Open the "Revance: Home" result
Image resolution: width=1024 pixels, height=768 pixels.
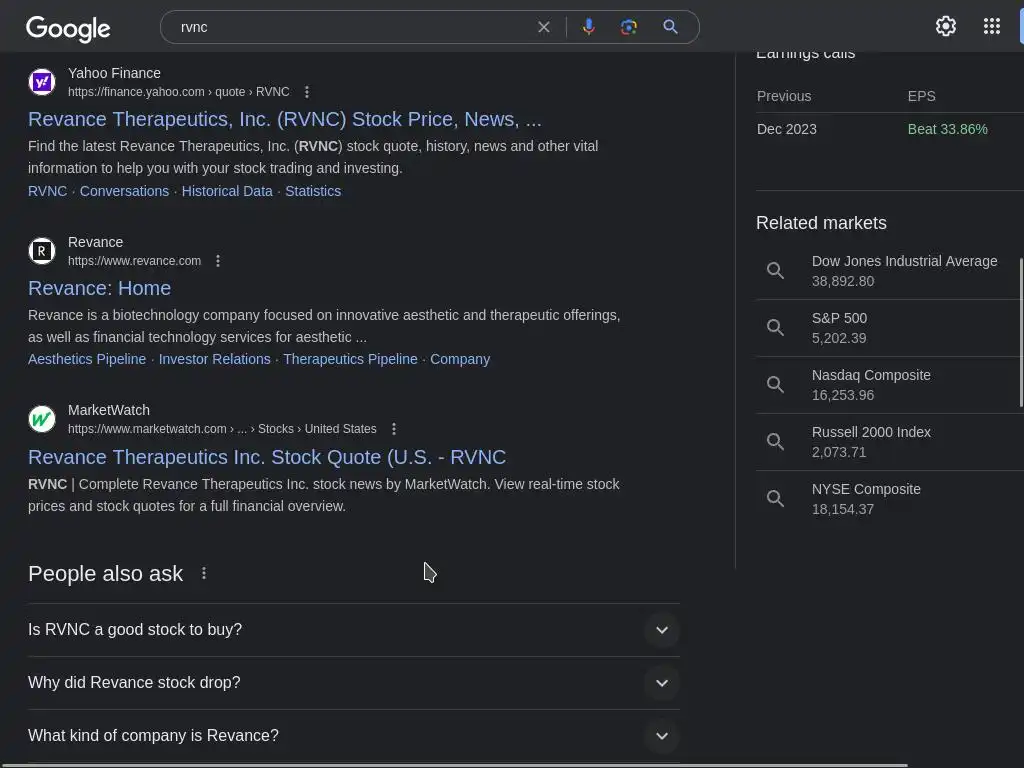[x=99, y=288]
